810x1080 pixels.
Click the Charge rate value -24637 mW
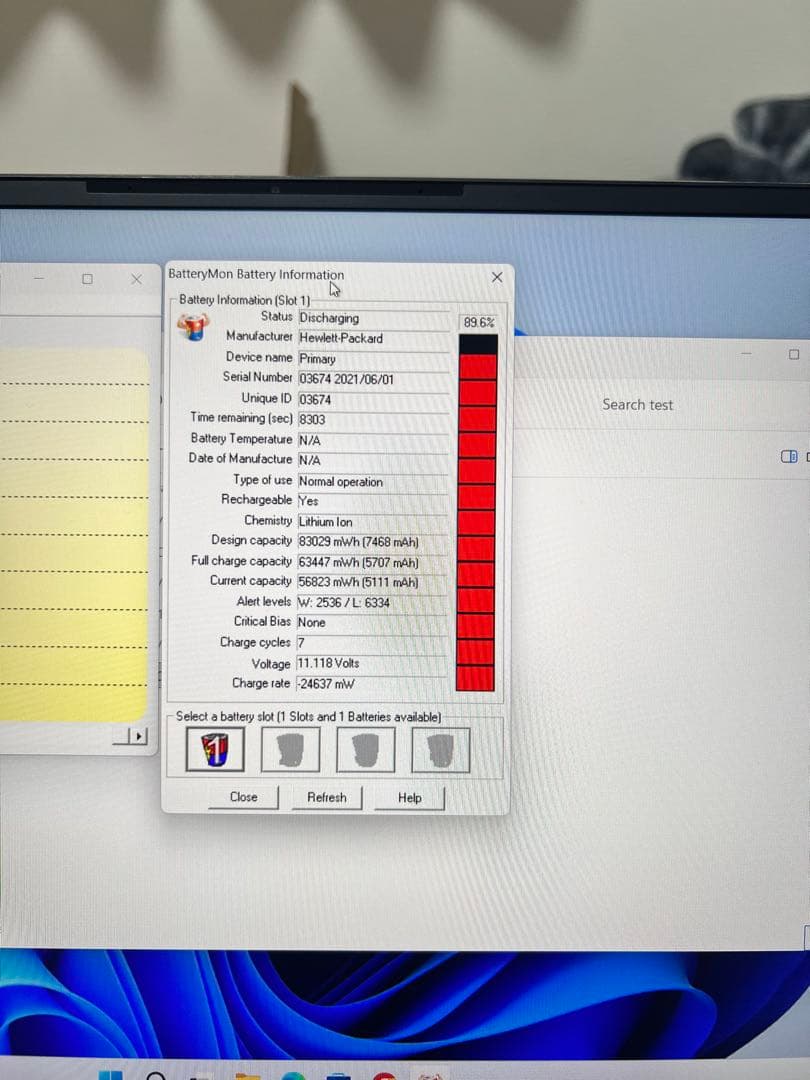coord(373,684)
